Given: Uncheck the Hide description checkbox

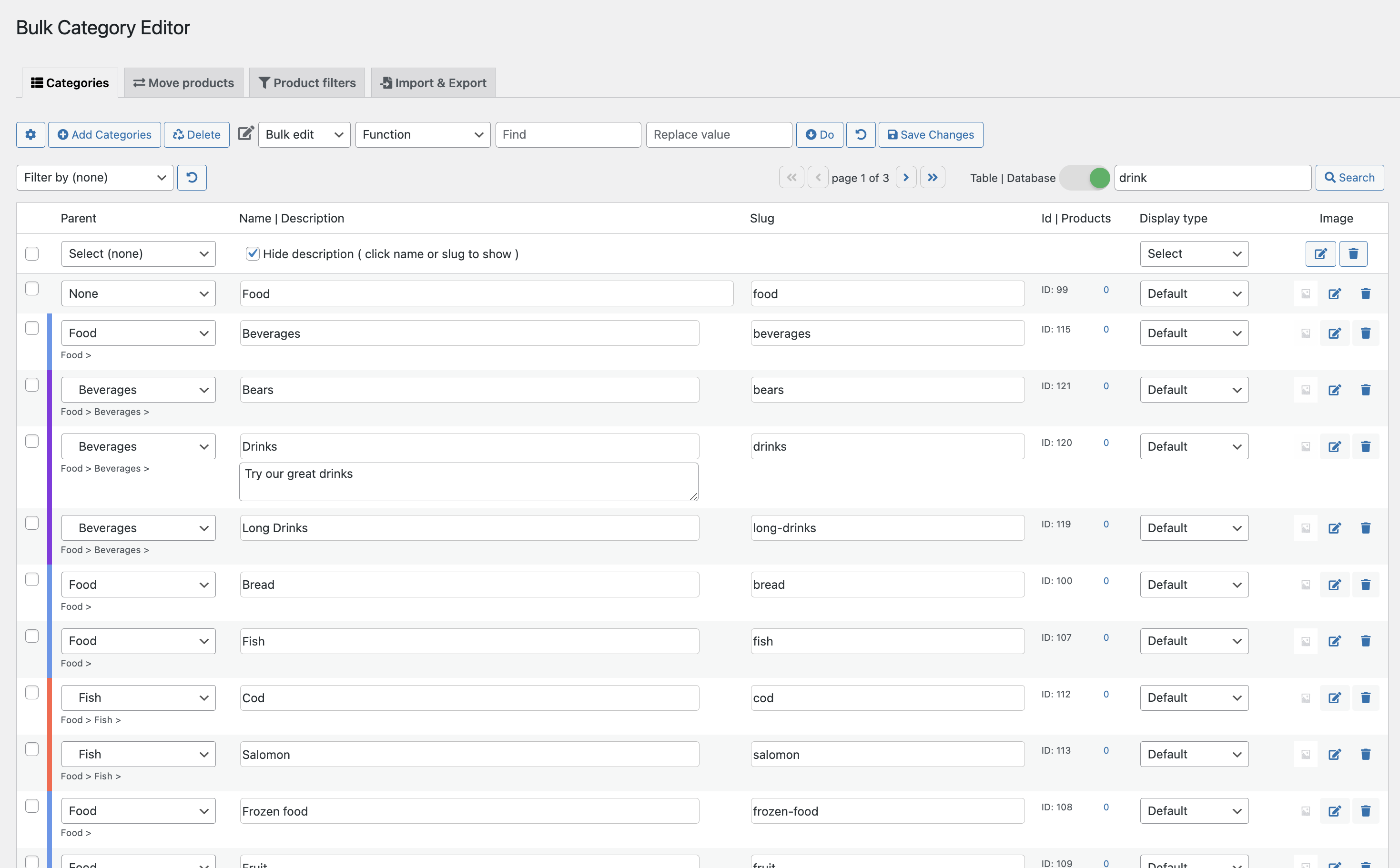Looking at the screenshot, I should 253,253.
